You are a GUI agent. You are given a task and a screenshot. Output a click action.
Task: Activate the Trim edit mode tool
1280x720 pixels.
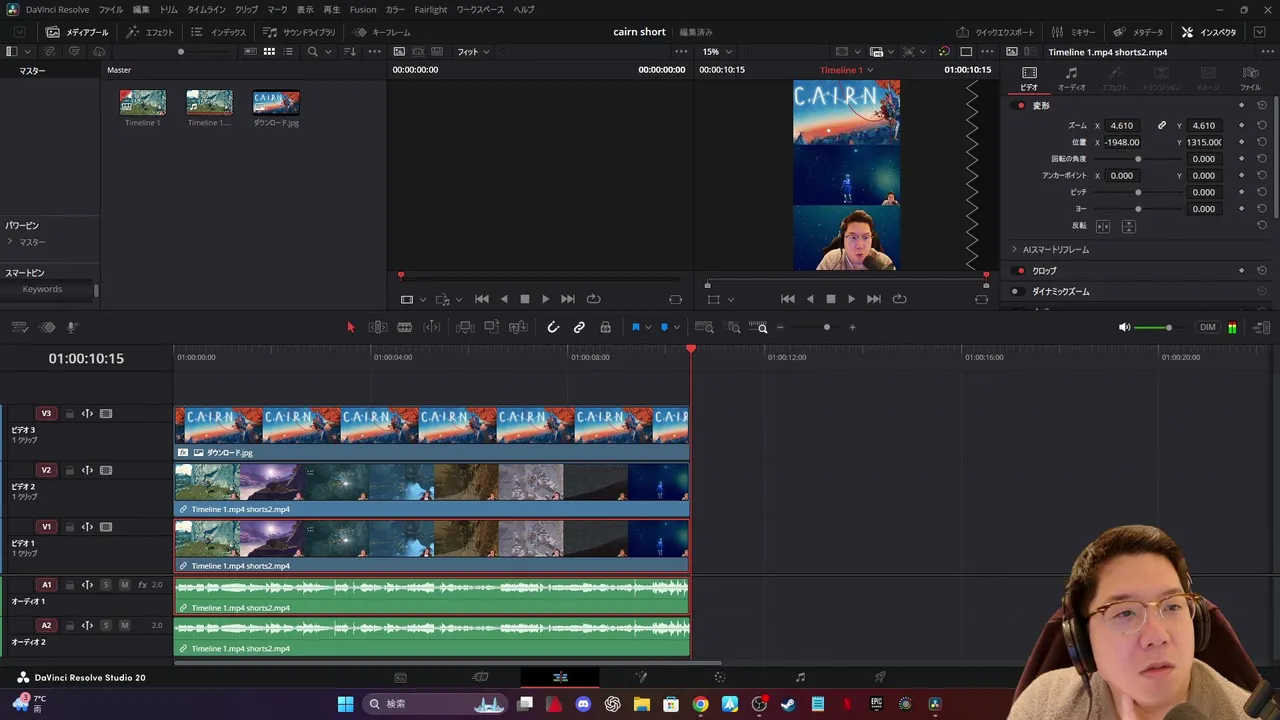[378, 327]
